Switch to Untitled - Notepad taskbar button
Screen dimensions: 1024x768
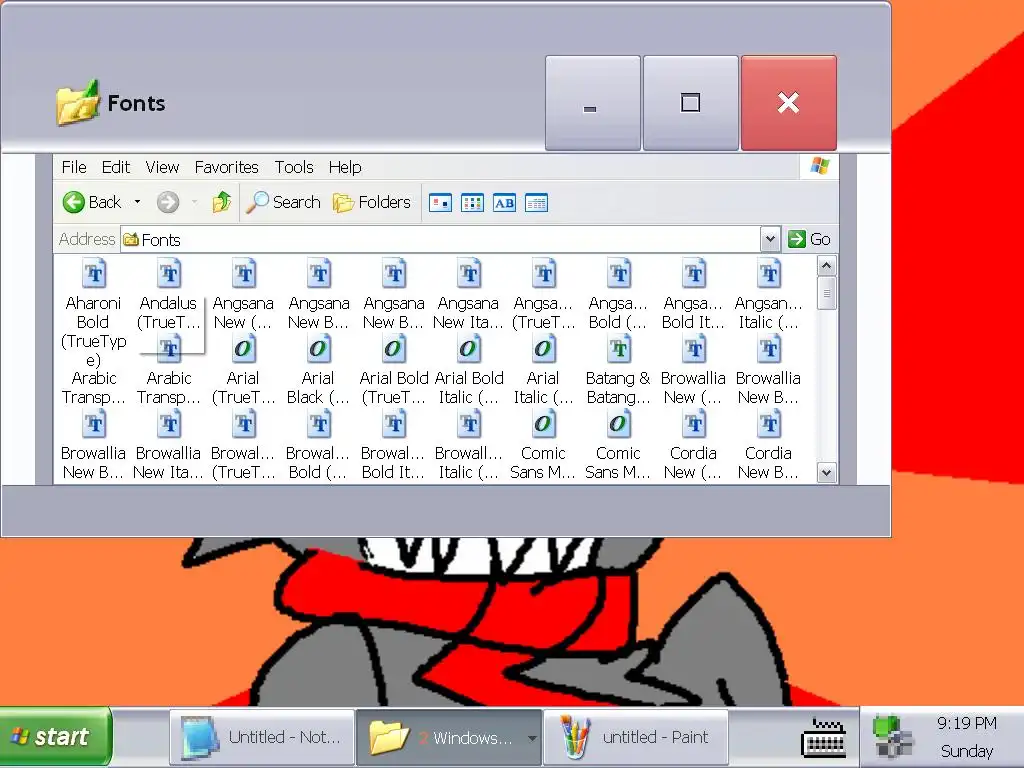(x=262, y=737)
